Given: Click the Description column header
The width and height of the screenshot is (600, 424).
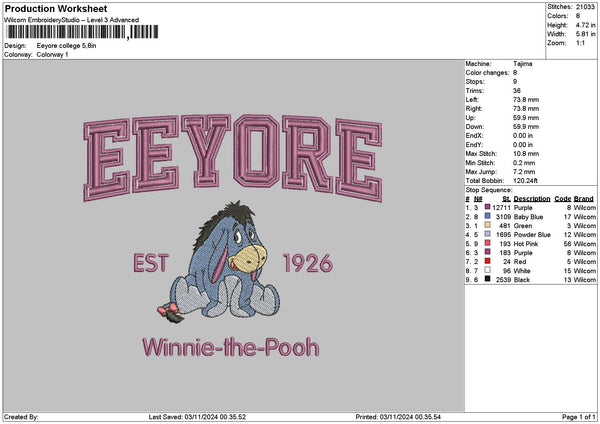Looking at the screenshot, I should (x=532, y=199).
